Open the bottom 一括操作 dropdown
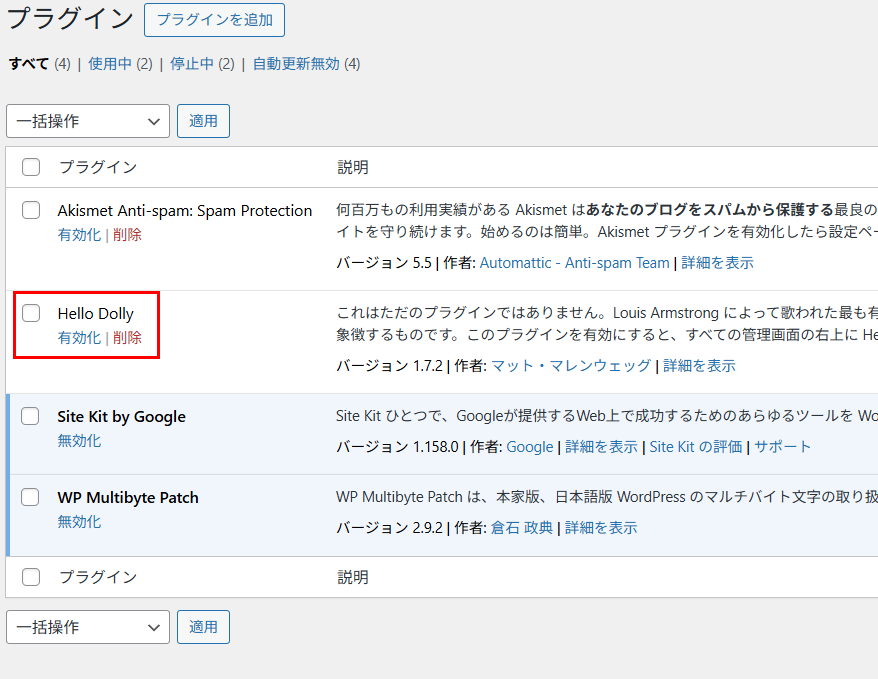Image resolution: width=878 pixels, height=679 pixels. click(x=88, y=627)
